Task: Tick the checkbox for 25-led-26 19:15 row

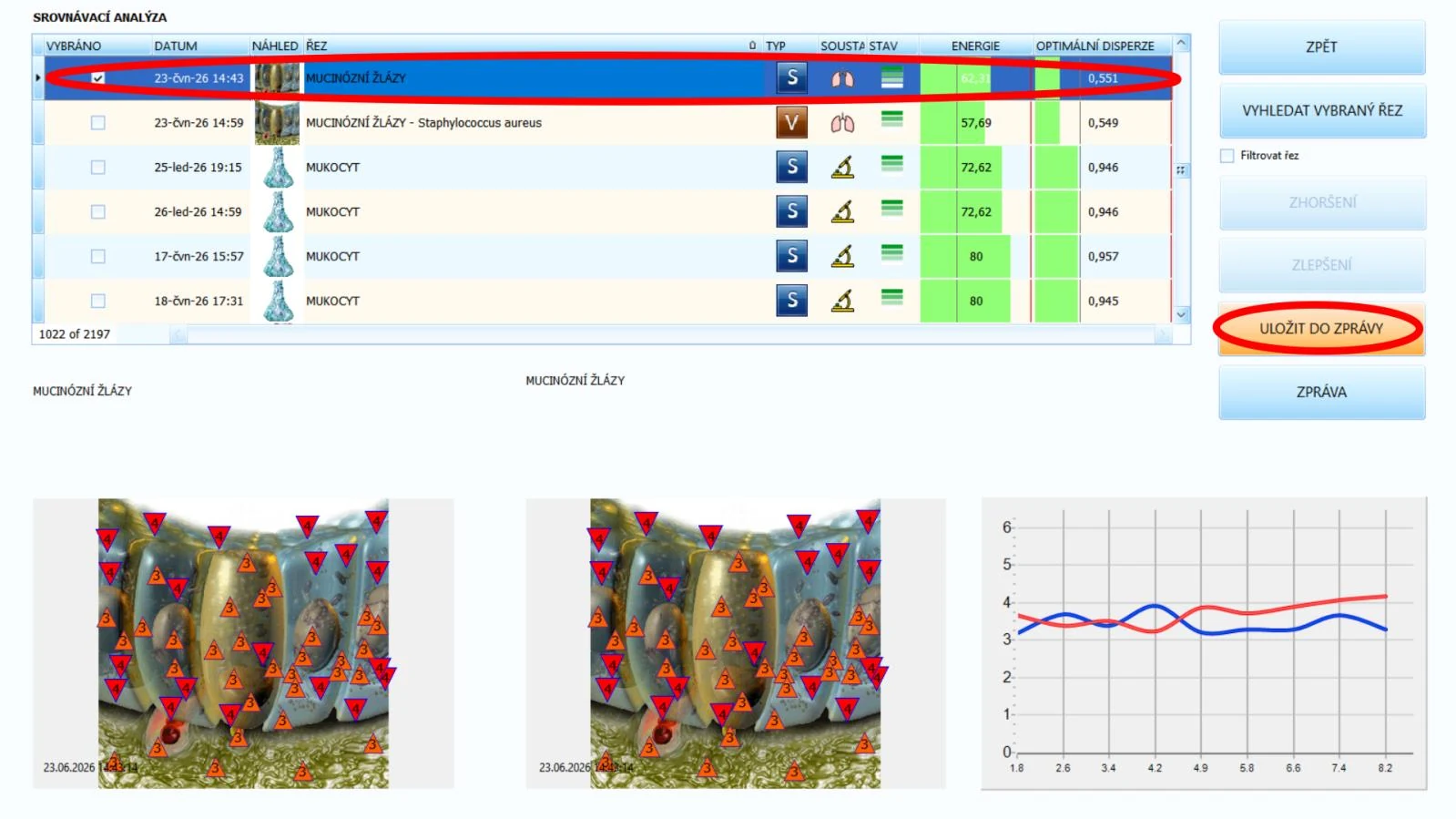Action: coord(98,167)
